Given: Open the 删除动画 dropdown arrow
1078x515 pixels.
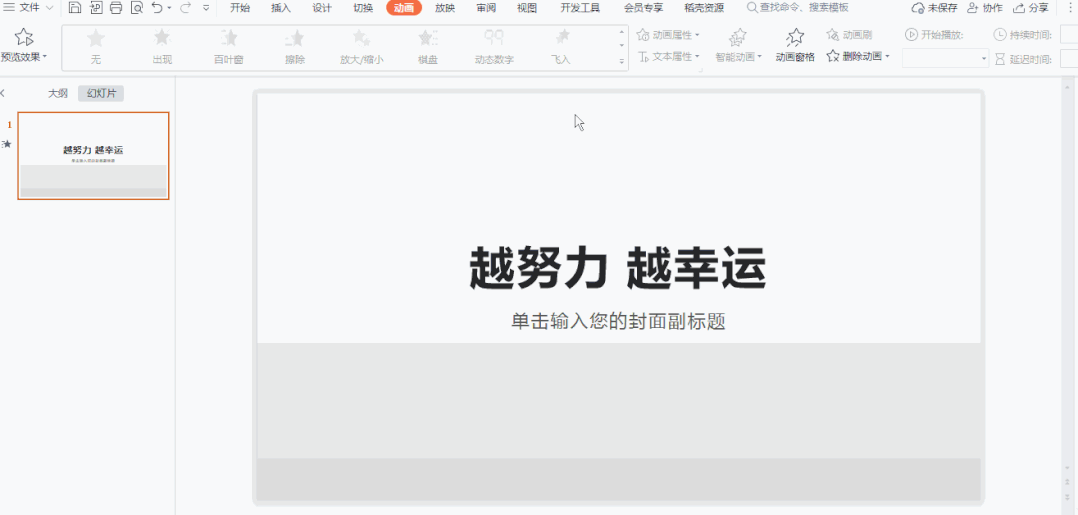Looking at the screenshot, I should point(888,56).
